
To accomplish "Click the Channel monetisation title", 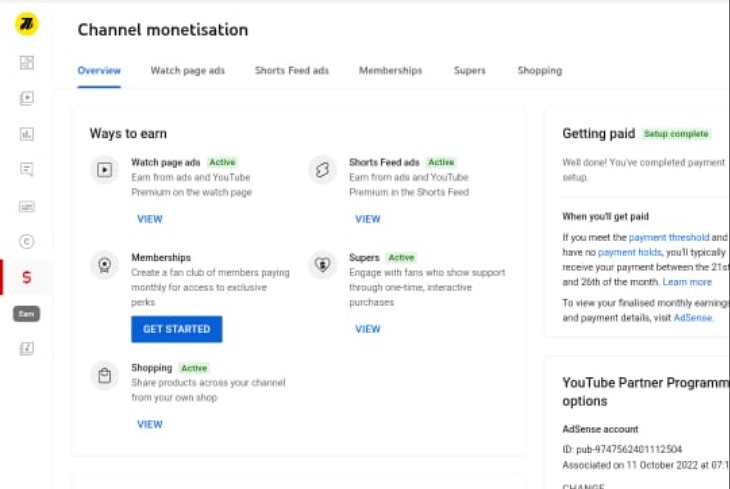I will [163, 30].
